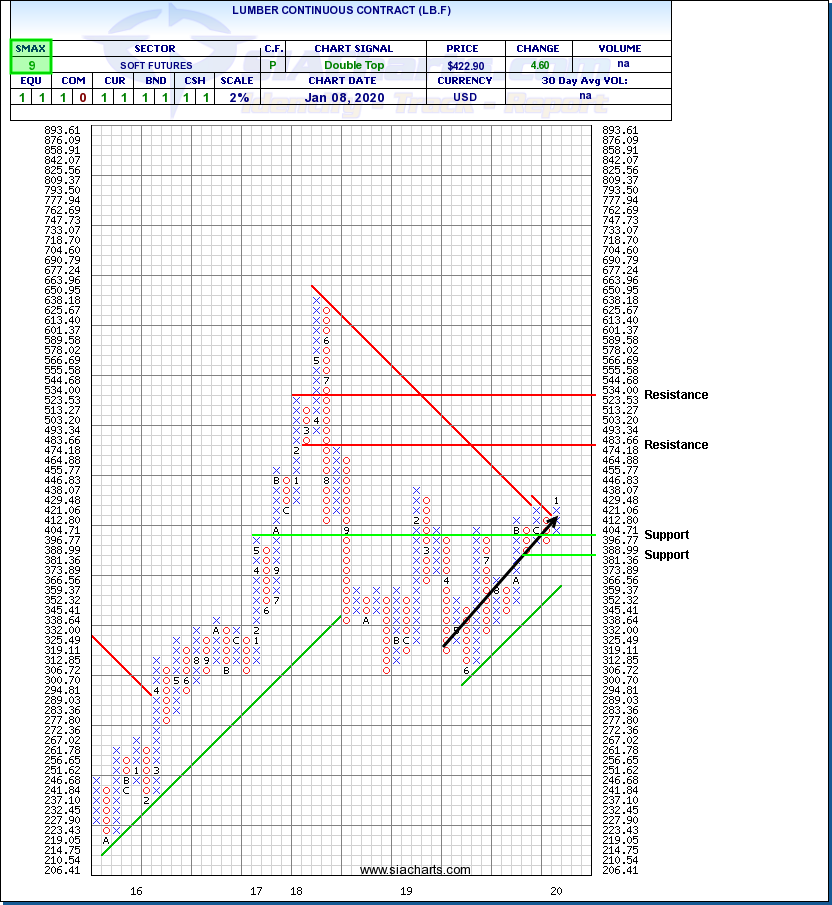Select the Soft Futures sector label

click(153, 65)
